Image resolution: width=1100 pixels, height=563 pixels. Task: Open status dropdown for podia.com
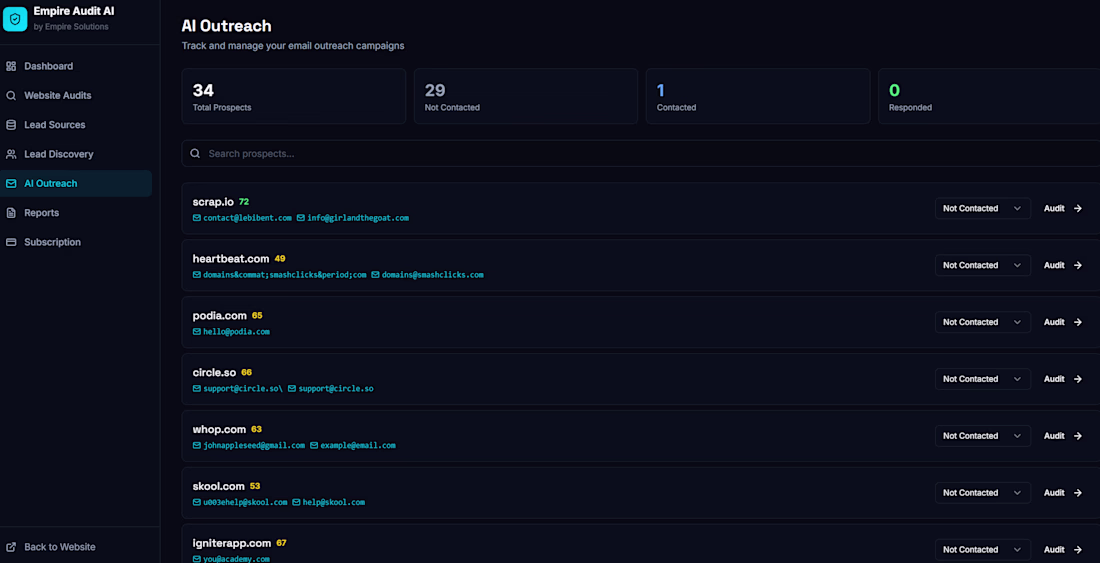click(x=982, y=322)
